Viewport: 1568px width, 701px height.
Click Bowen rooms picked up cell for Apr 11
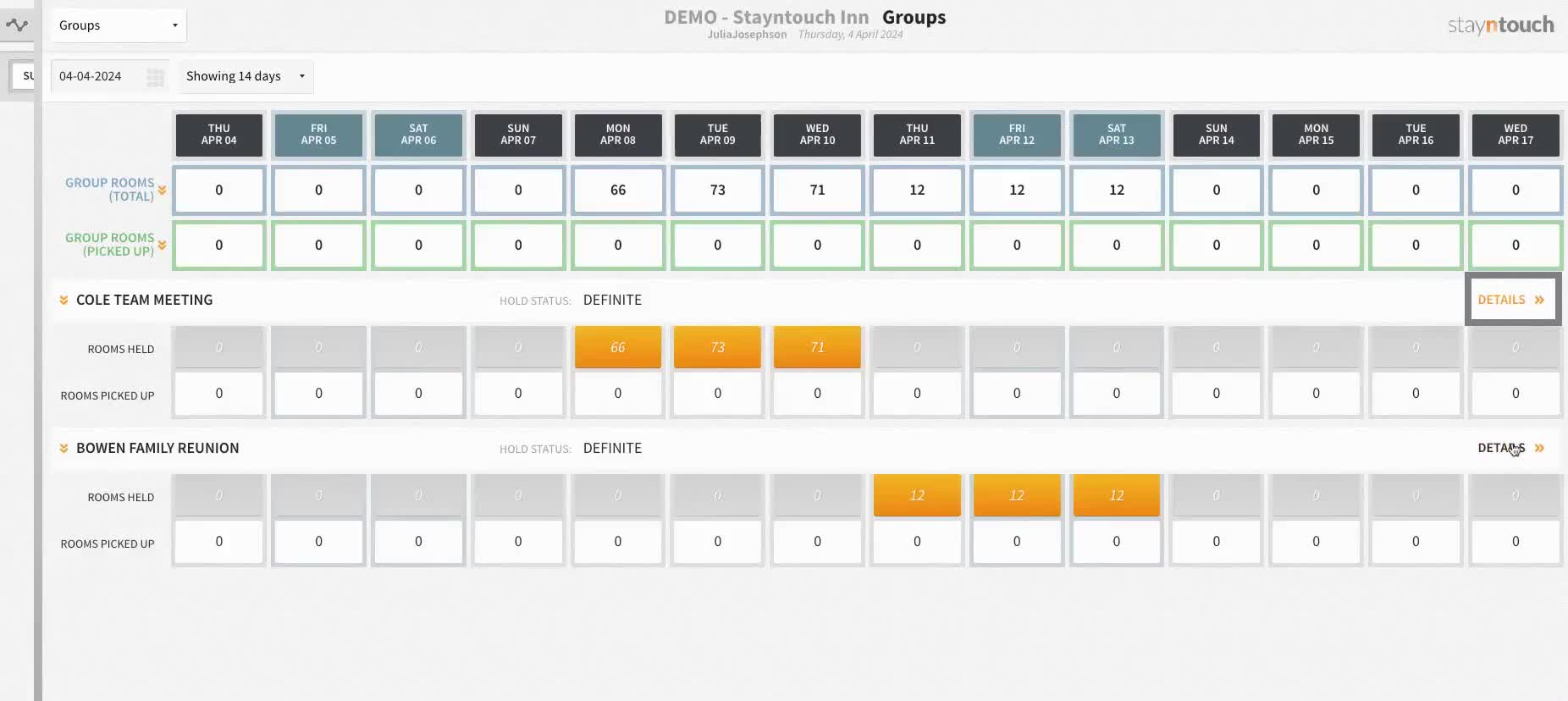click(x=917, y=542)
